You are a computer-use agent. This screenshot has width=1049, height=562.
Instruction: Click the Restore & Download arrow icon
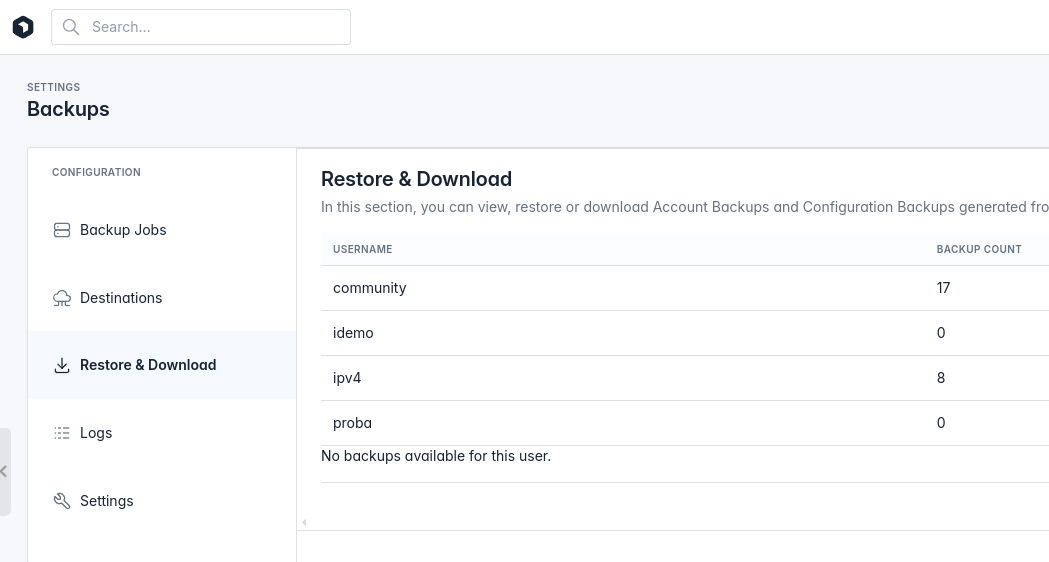pyautogui.click(x=62, y=365)
